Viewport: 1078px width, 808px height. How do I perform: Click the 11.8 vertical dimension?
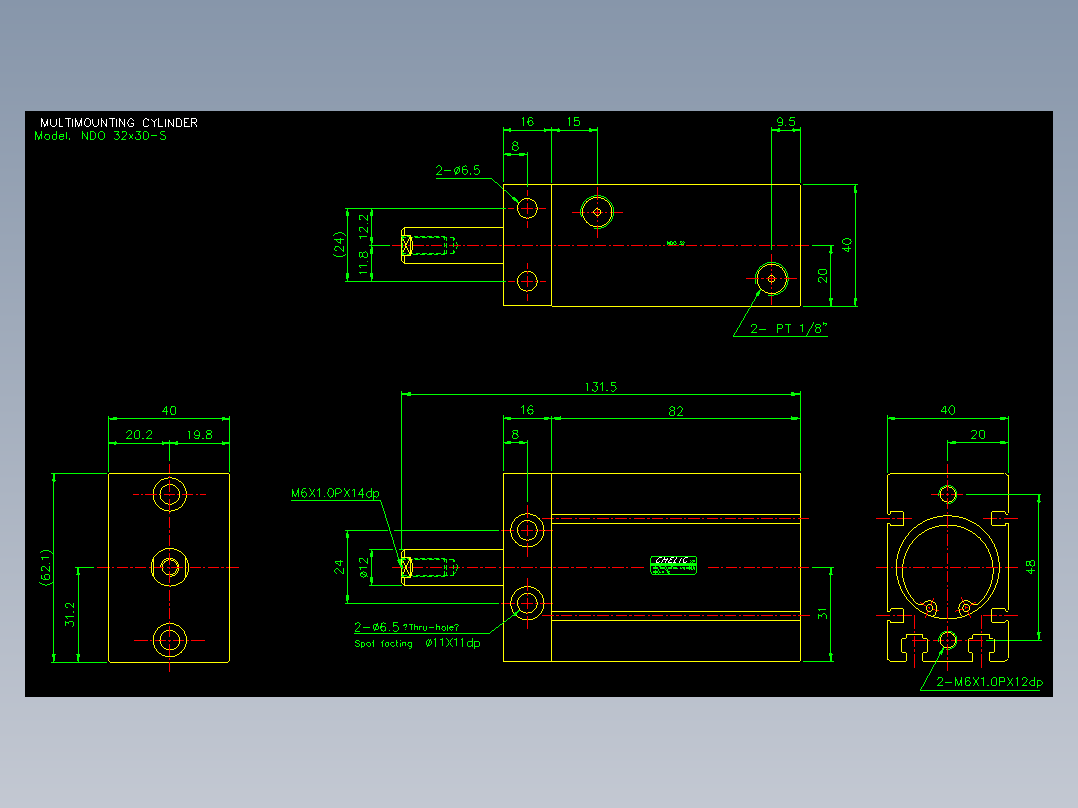click(364, 263)
